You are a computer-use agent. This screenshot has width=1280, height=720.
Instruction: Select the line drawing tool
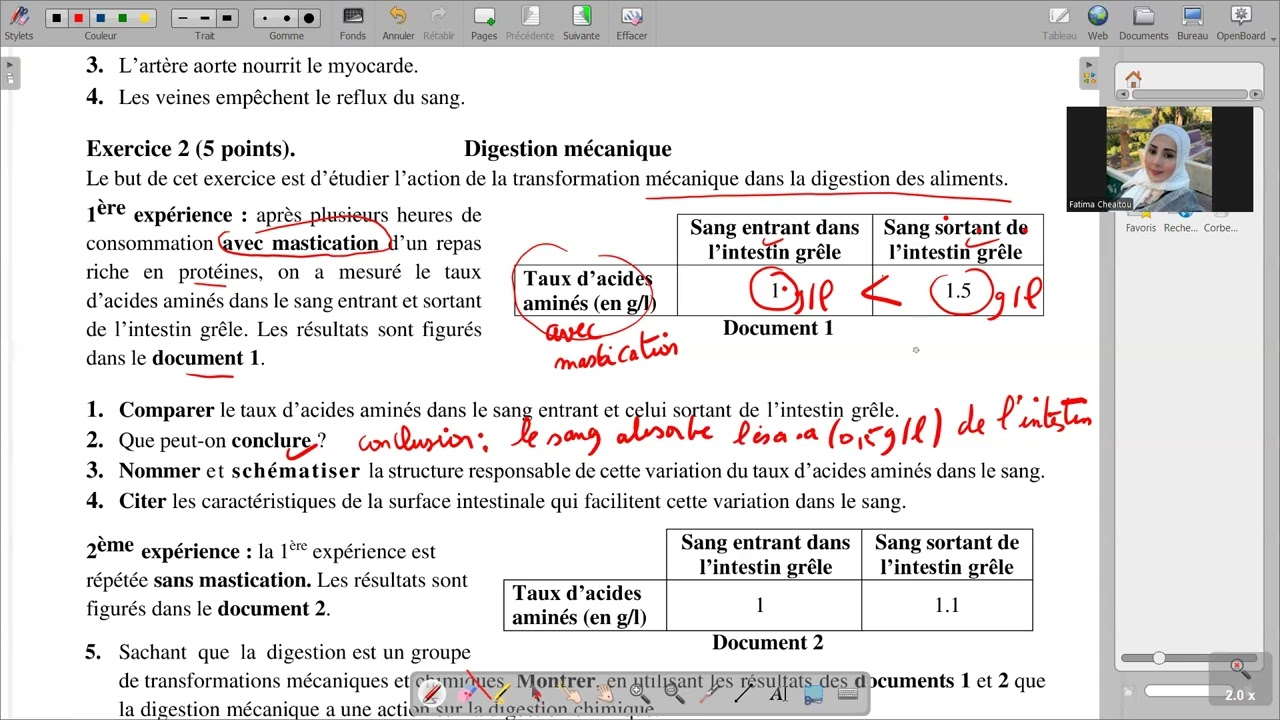[744, 694]
